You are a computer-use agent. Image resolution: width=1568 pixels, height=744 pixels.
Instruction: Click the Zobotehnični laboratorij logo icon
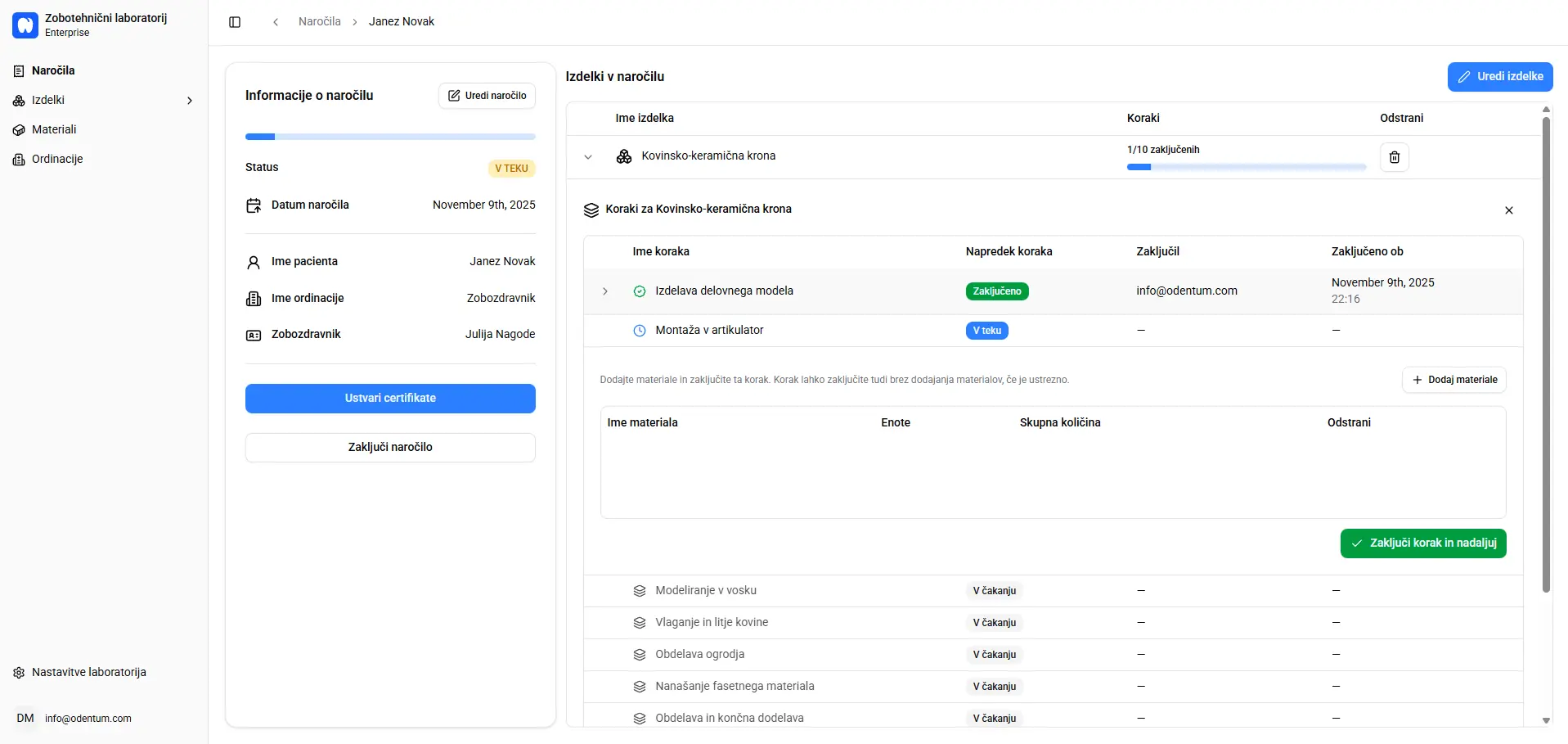click(x=25, y=25)
